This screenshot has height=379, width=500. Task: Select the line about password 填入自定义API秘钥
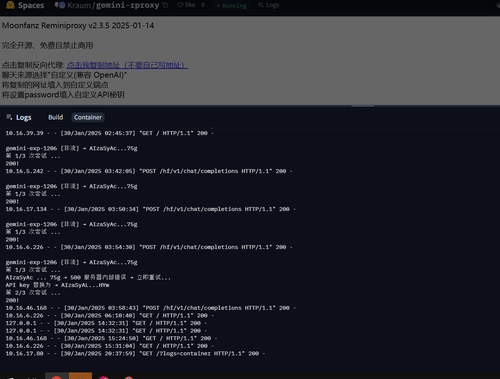click(63, 95)
